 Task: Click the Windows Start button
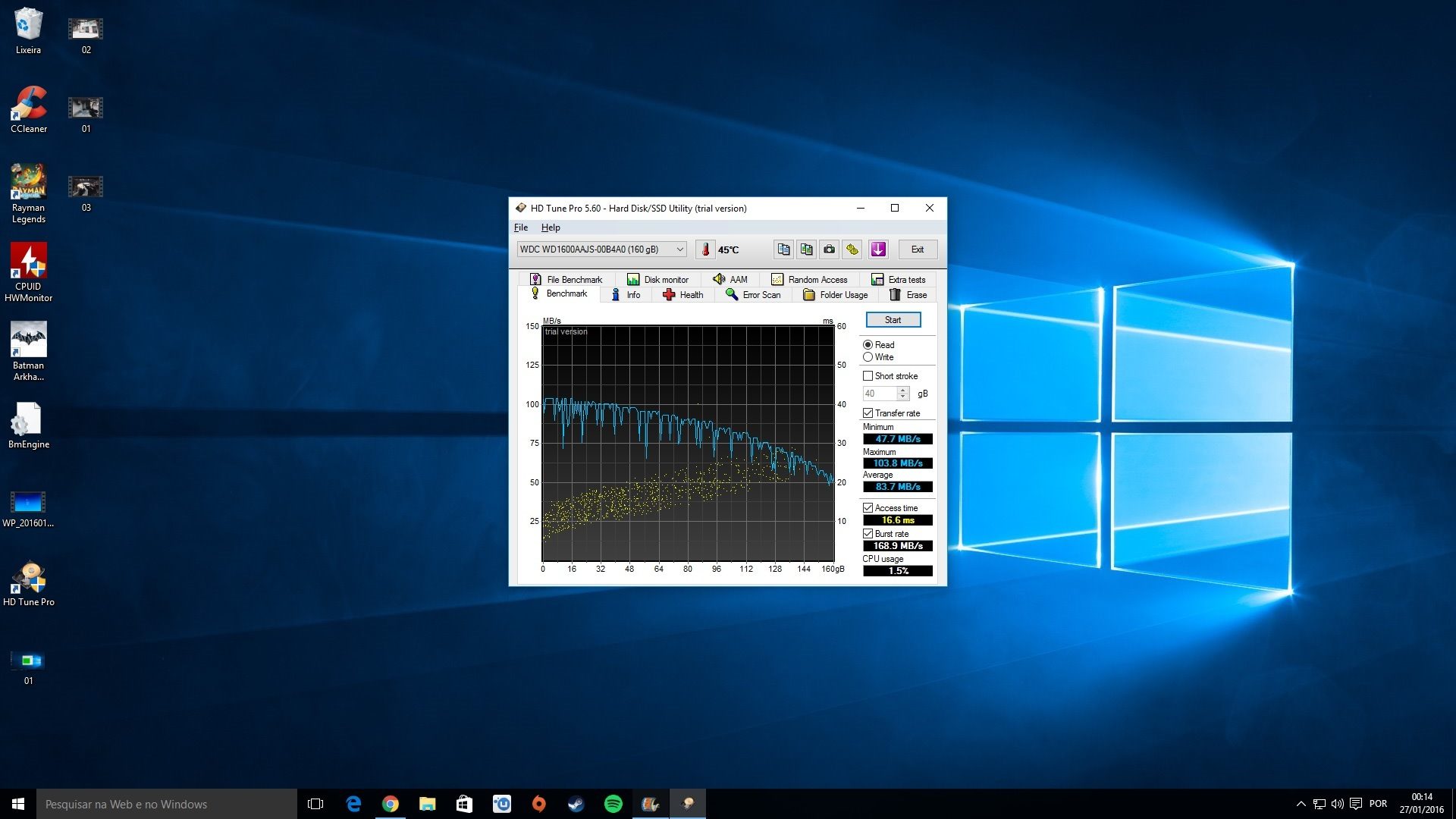click(18, 804)
